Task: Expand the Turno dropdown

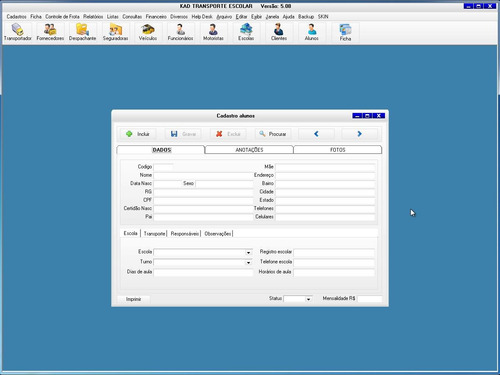Action: pyautogui.click(x=248, y=263)
